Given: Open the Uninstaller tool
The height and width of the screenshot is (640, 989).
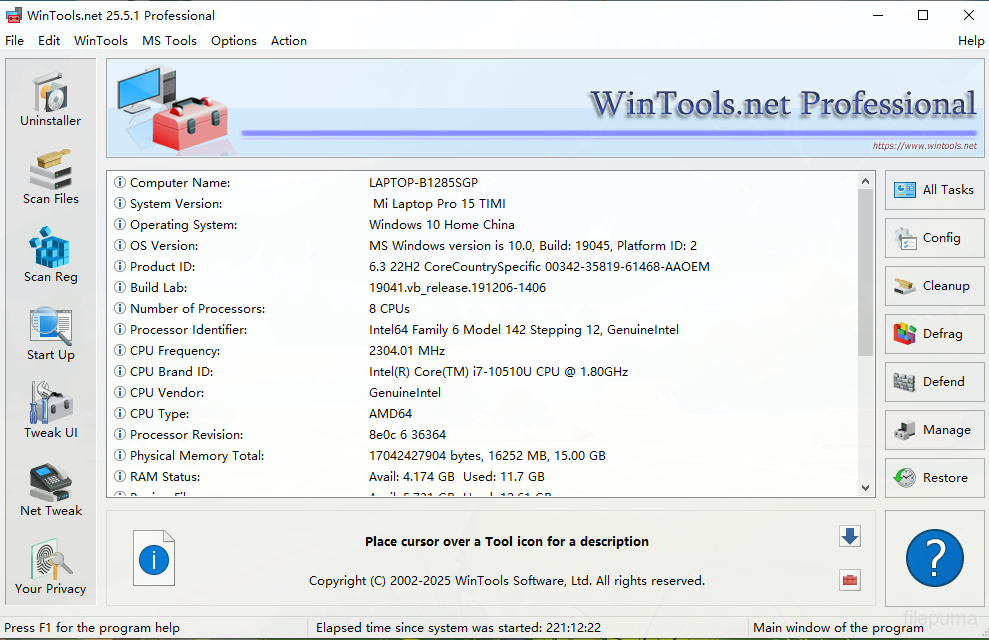Looking at the screenshot, I should point(50,100).
